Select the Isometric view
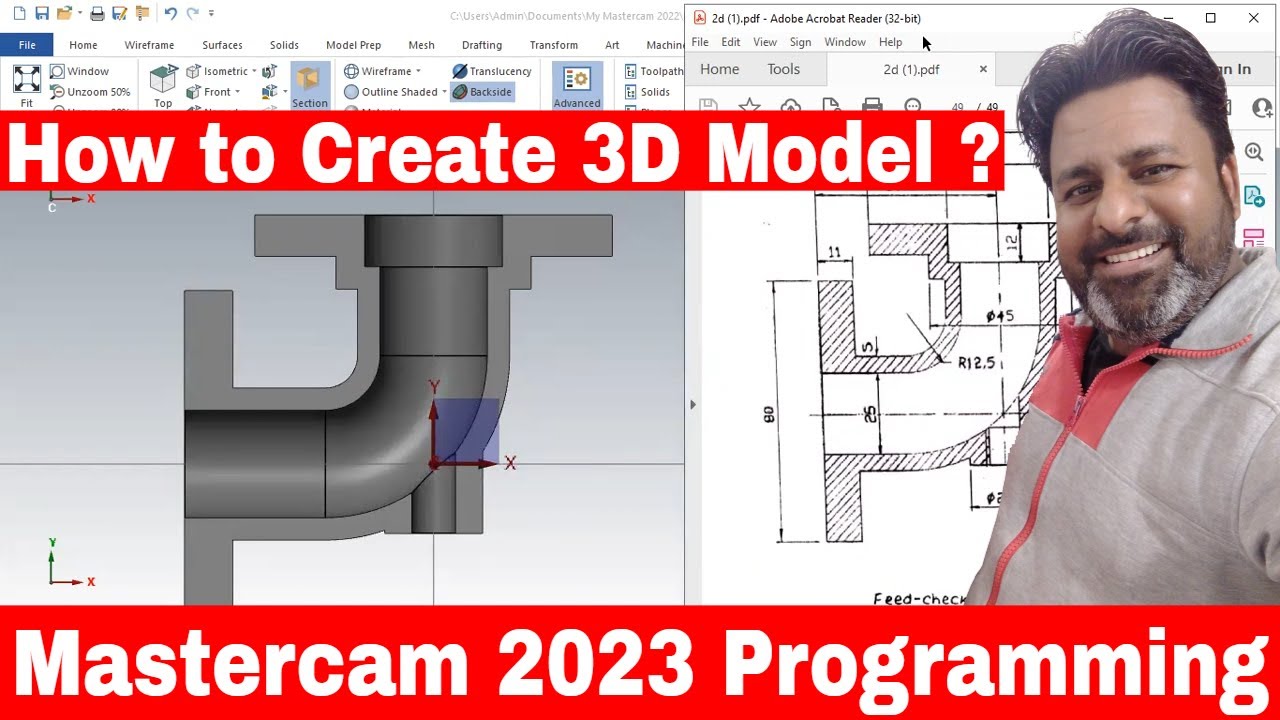Viewport: 1280px width, 720px height. pos(216,71)
